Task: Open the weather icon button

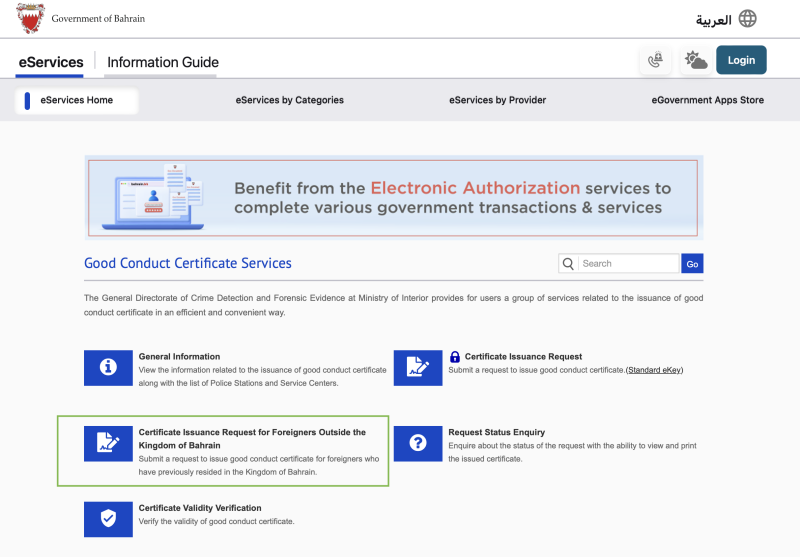Action: pyautogui.click(x=695, y=60)
